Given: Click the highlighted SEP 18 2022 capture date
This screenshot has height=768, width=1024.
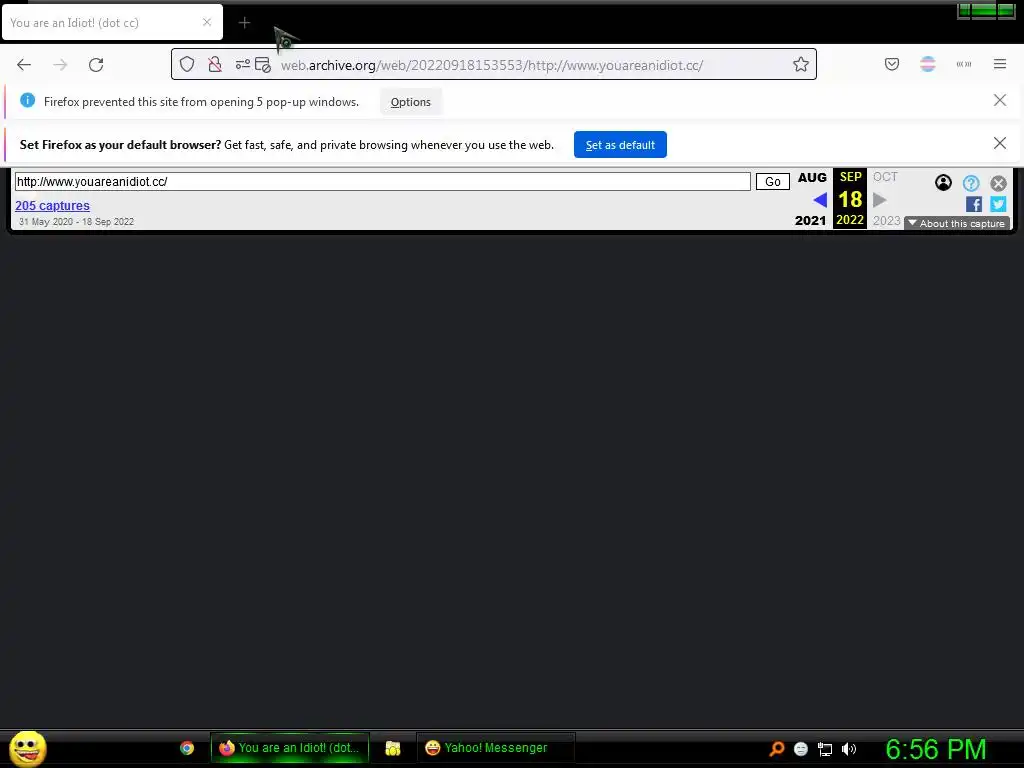Looking at the screenshot, I should tap(850, 199).
